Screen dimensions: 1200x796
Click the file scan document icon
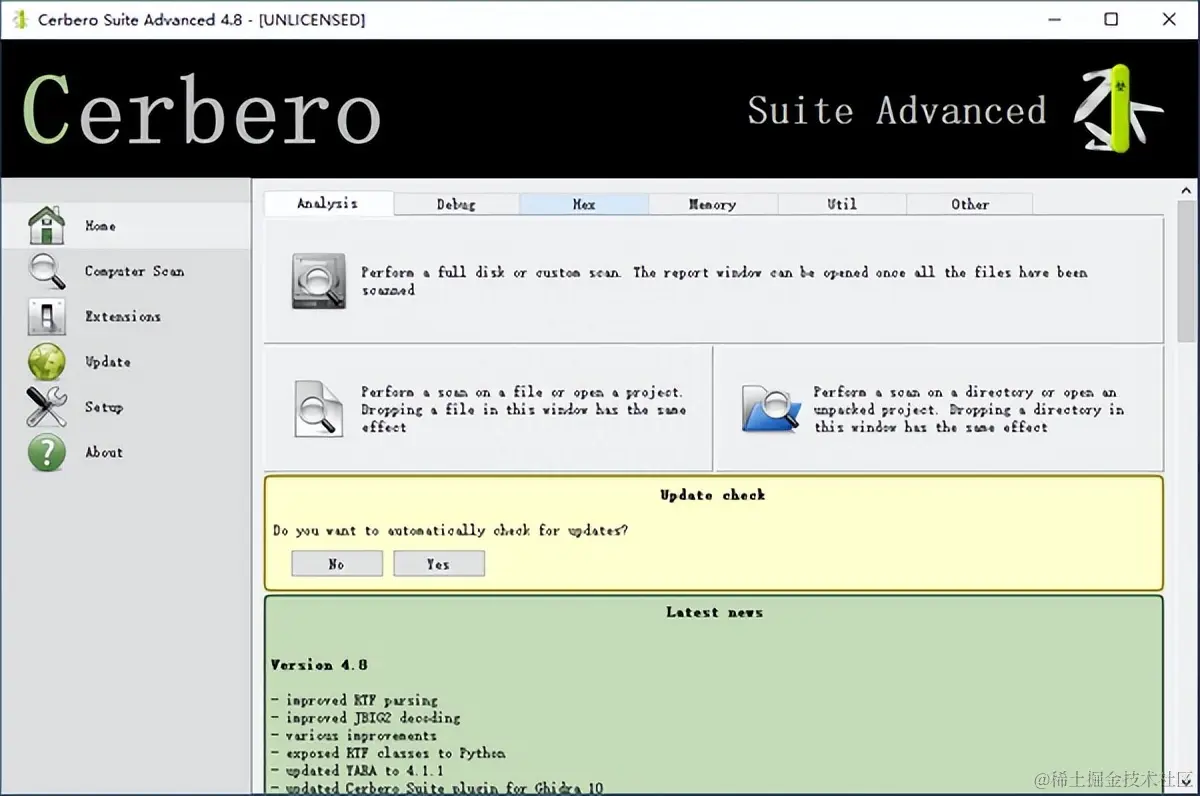point(318,408)
